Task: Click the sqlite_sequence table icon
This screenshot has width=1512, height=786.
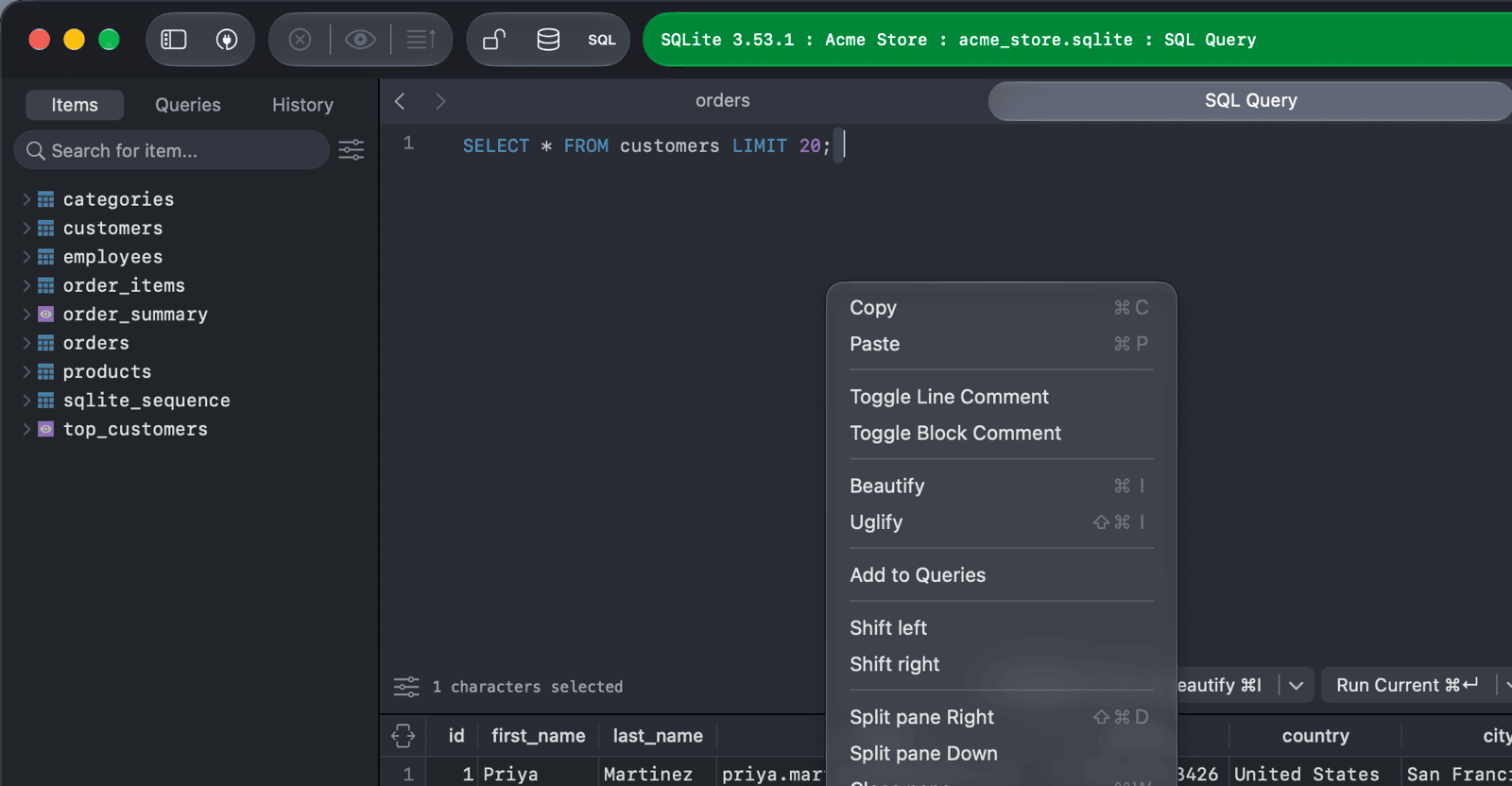Action: tap(45, 401)
